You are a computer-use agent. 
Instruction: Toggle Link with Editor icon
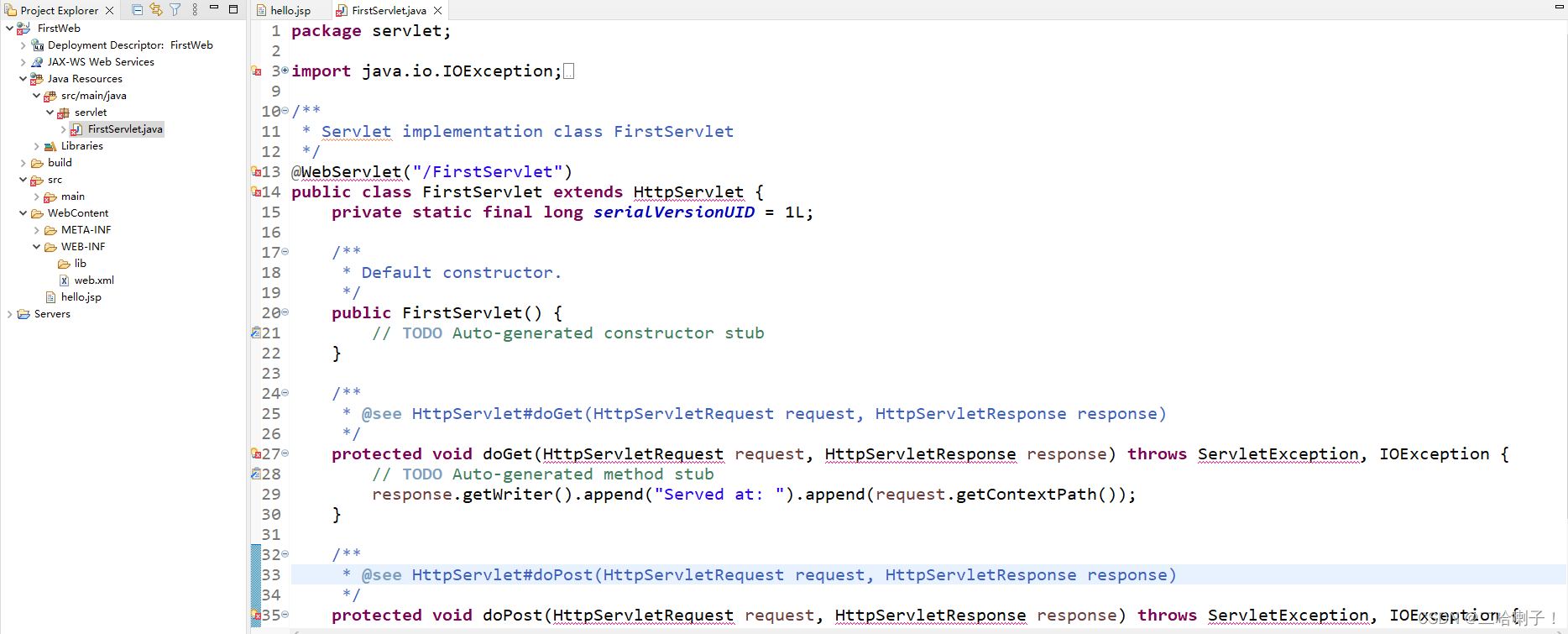pos(156,10)
